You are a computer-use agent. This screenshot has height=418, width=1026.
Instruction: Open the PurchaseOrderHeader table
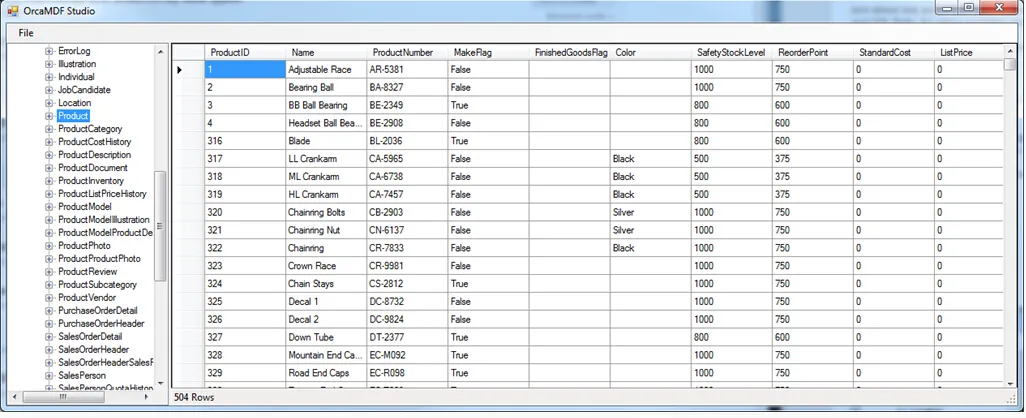click(x=100, y=324)
